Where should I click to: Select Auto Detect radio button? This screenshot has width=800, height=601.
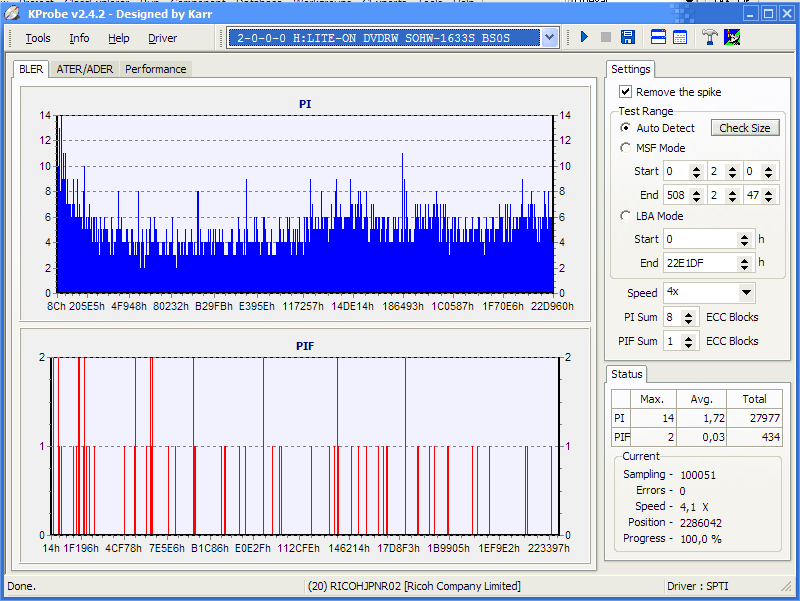point(625,128)
